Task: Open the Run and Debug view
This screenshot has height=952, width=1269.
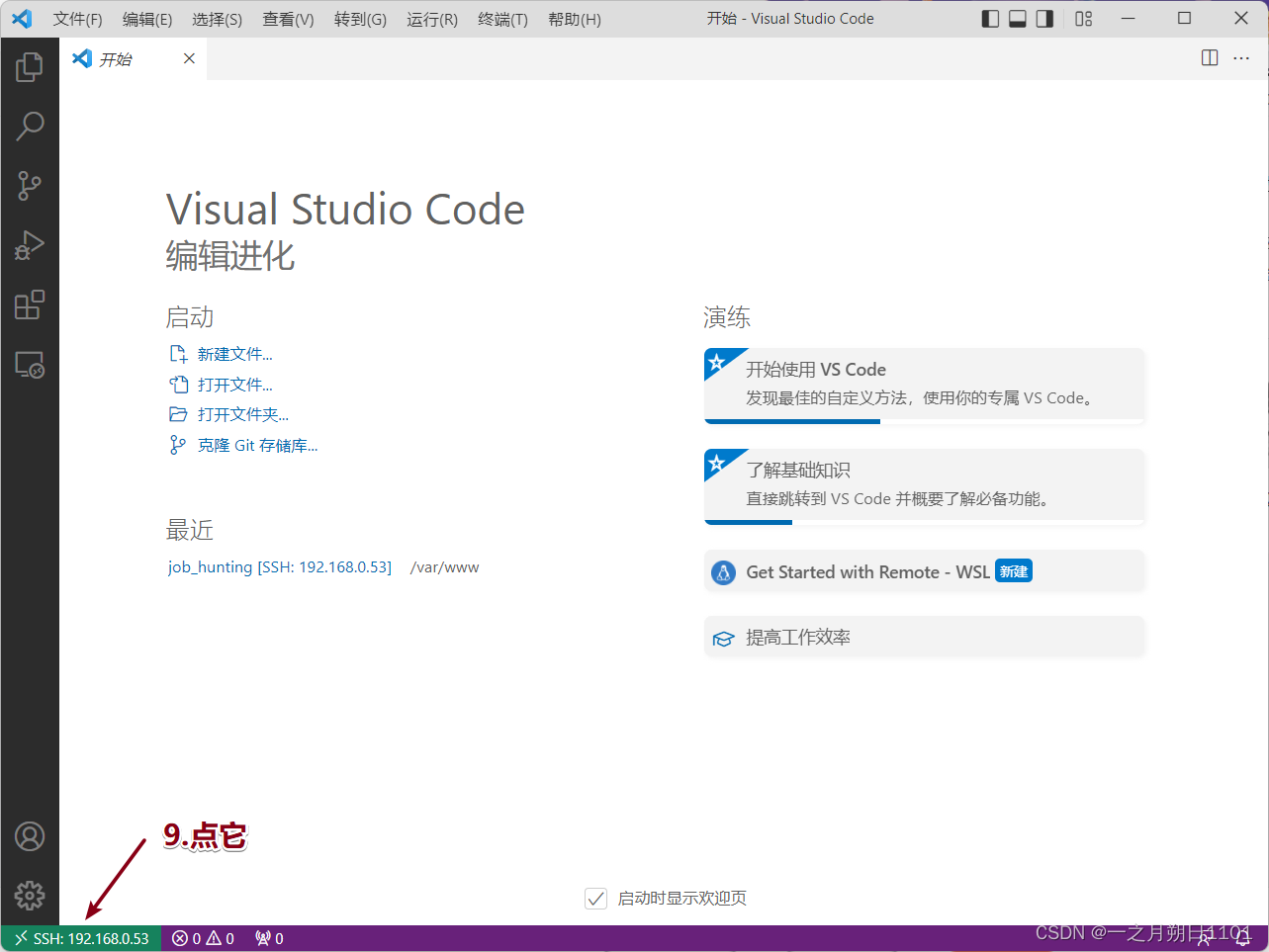Action: click(x=30, y=245)
